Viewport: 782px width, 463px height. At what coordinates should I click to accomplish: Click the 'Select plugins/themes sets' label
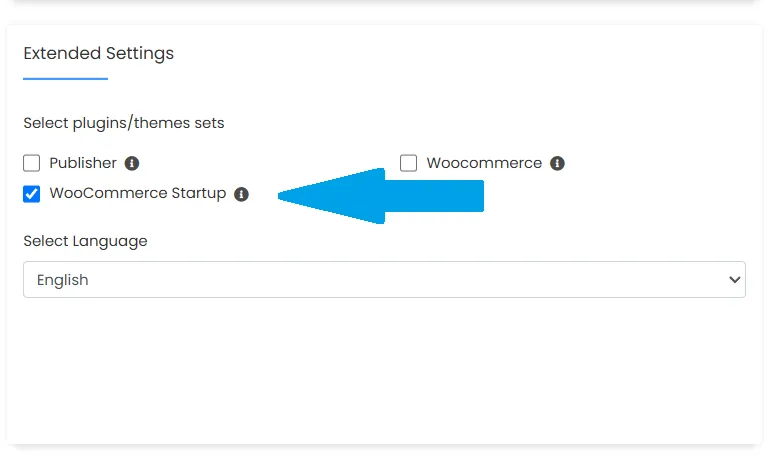click(x=124, y=123)
